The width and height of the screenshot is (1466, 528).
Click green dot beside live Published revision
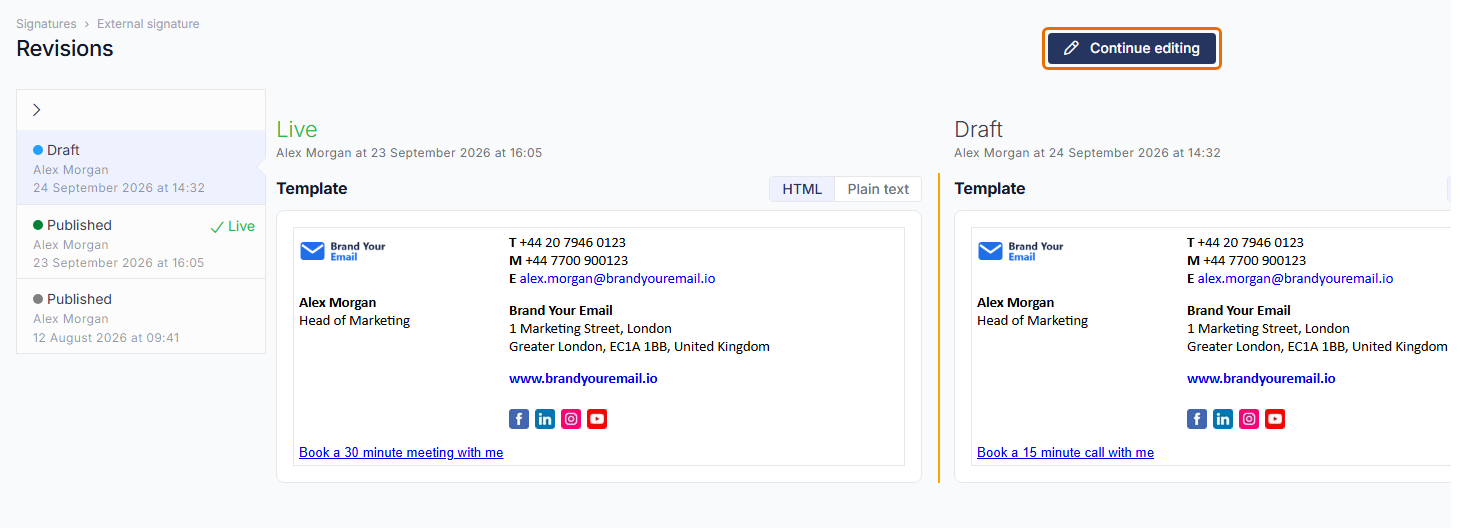point(38,225)
